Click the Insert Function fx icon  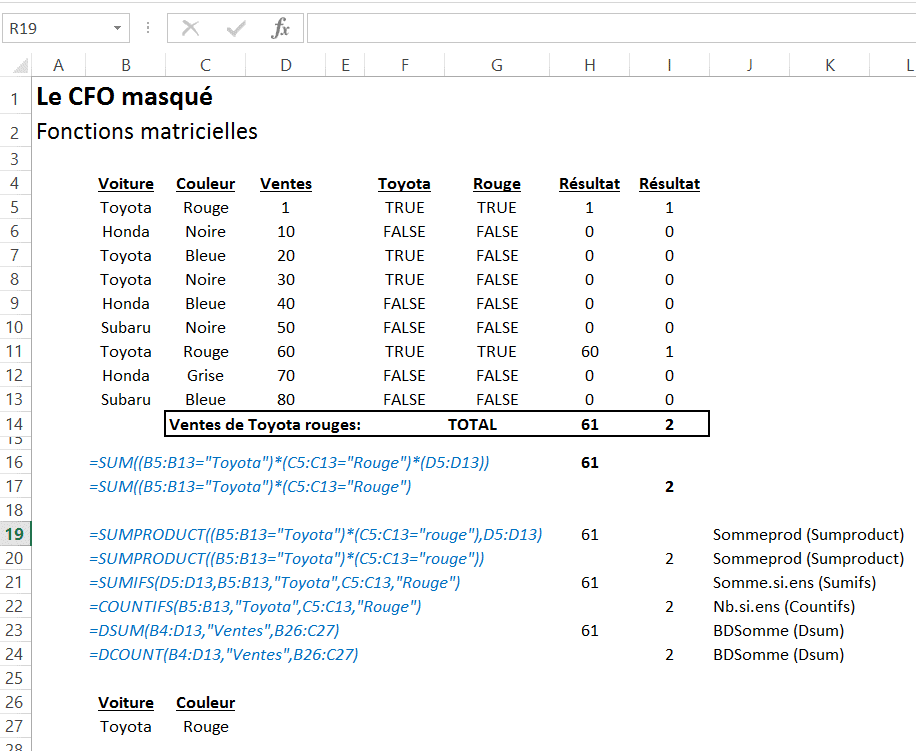(x=281, y=29)
